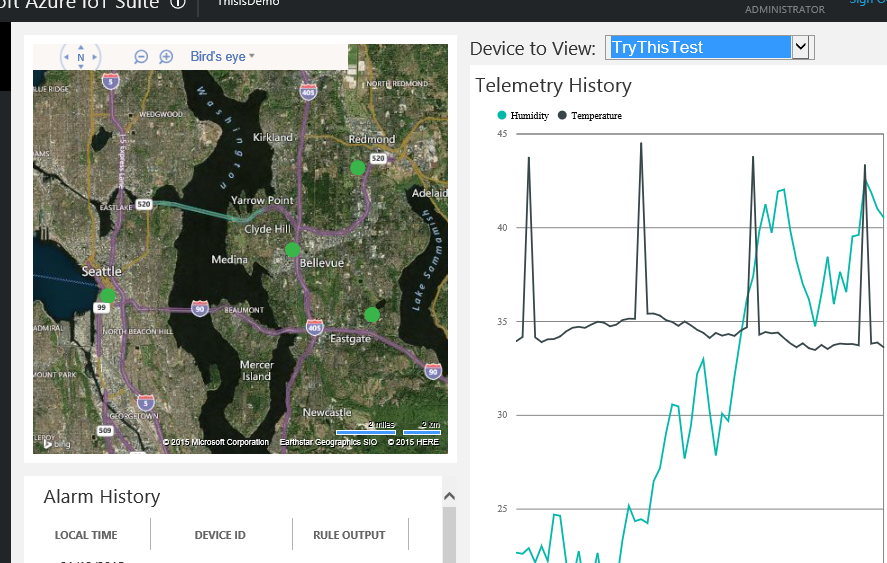
Task: Toggle the Humidity legend entry
Action: [x=523, y=115]
